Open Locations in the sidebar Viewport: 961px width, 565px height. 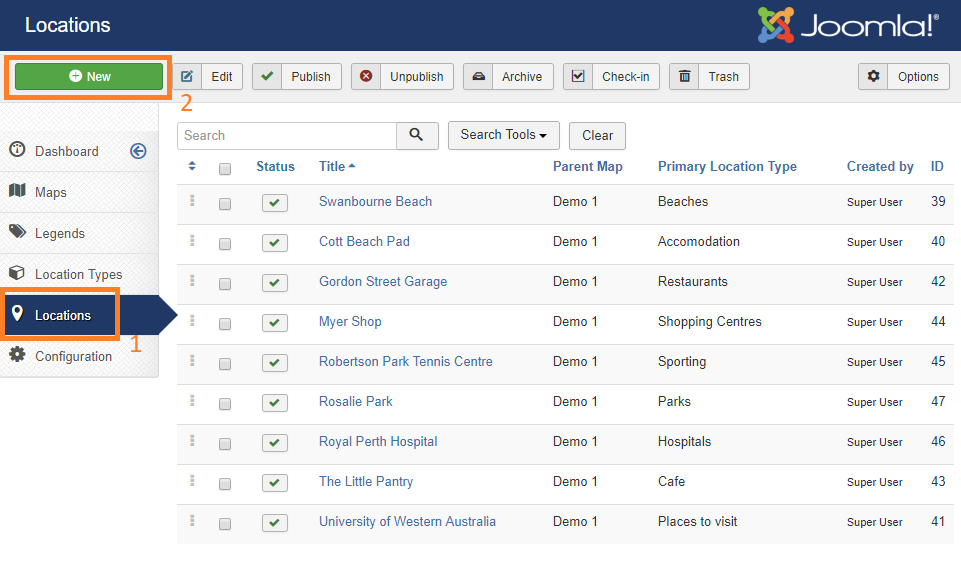click(x=63, y=316)
